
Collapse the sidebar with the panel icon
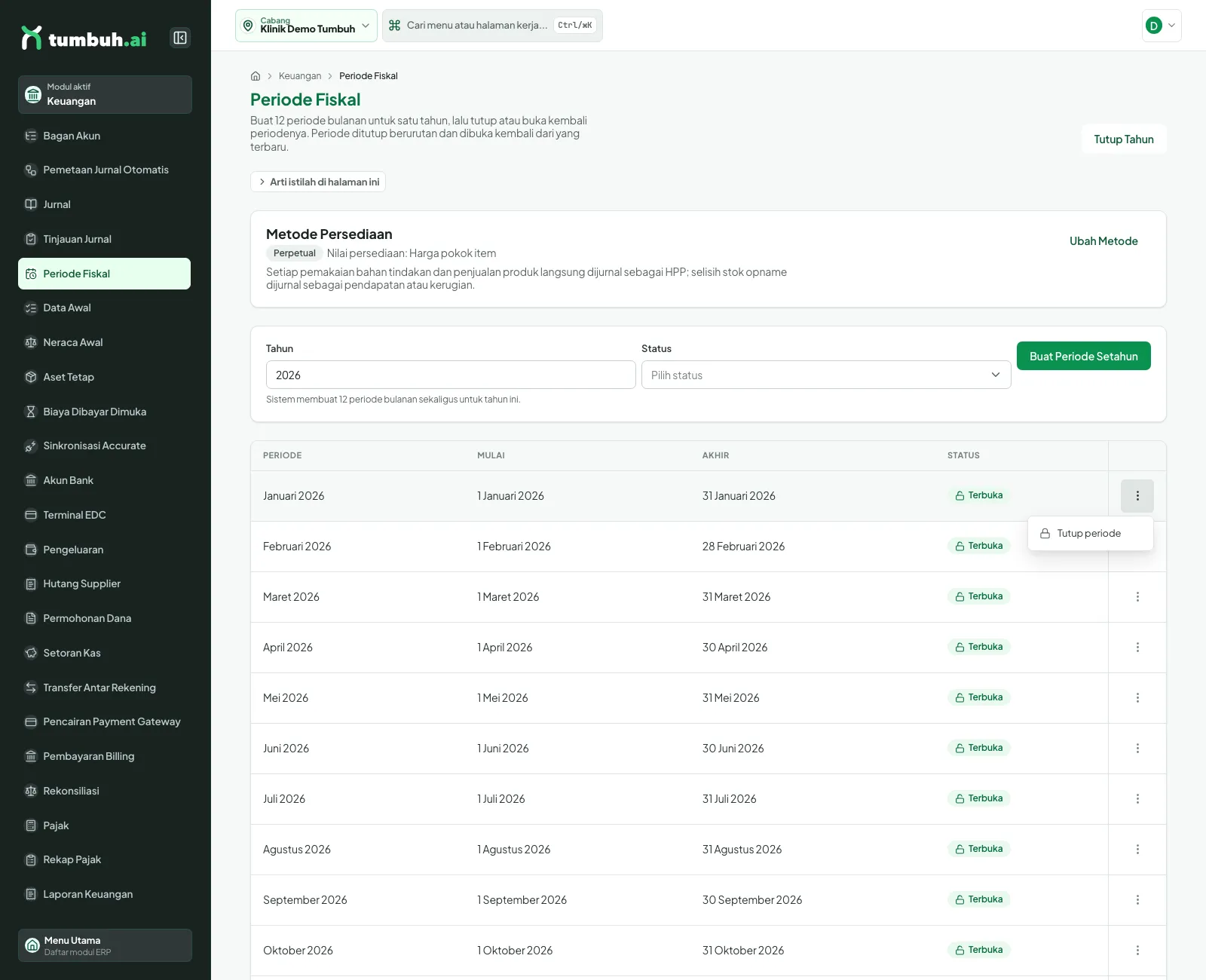coord(180,38)
